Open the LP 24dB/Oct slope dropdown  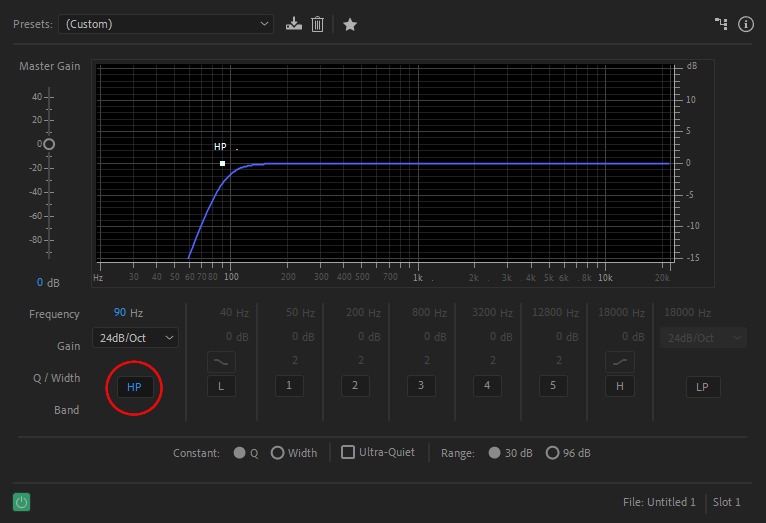click(x=702, y=338)
